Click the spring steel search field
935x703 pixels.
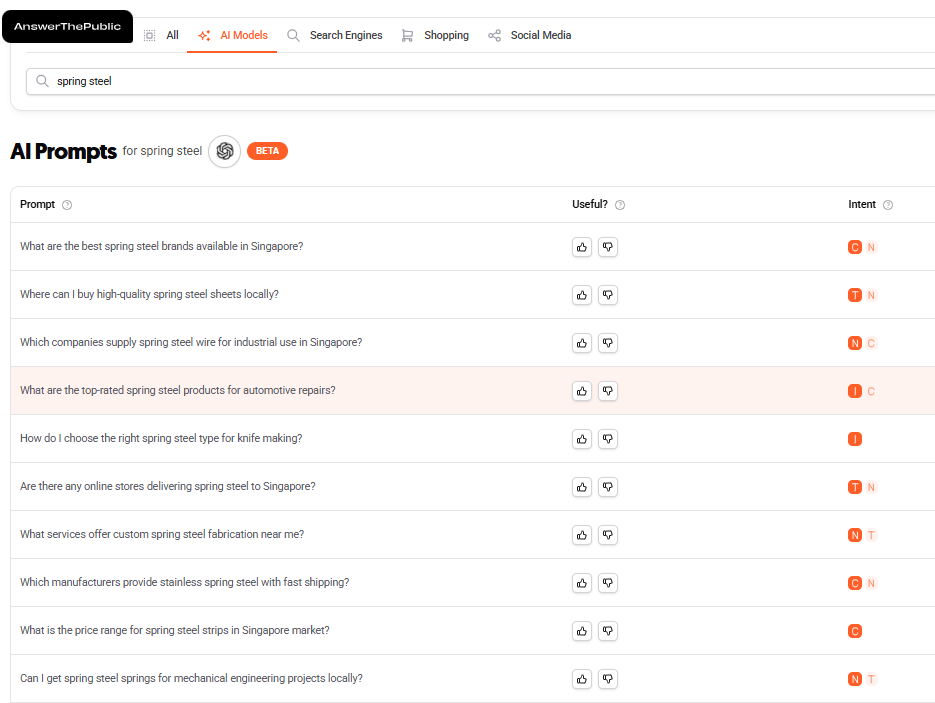click(480, 81)
